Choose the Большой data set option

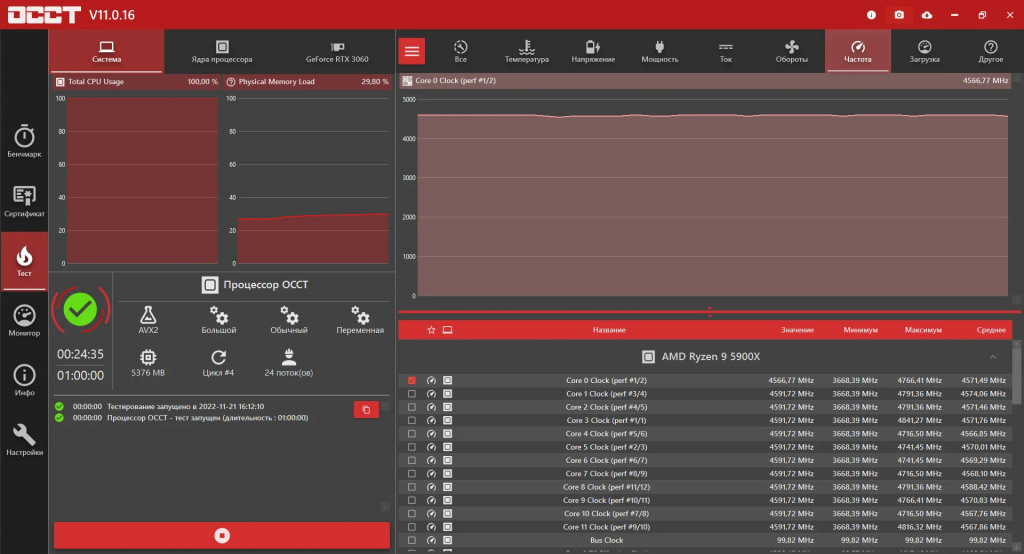(219, 319)
